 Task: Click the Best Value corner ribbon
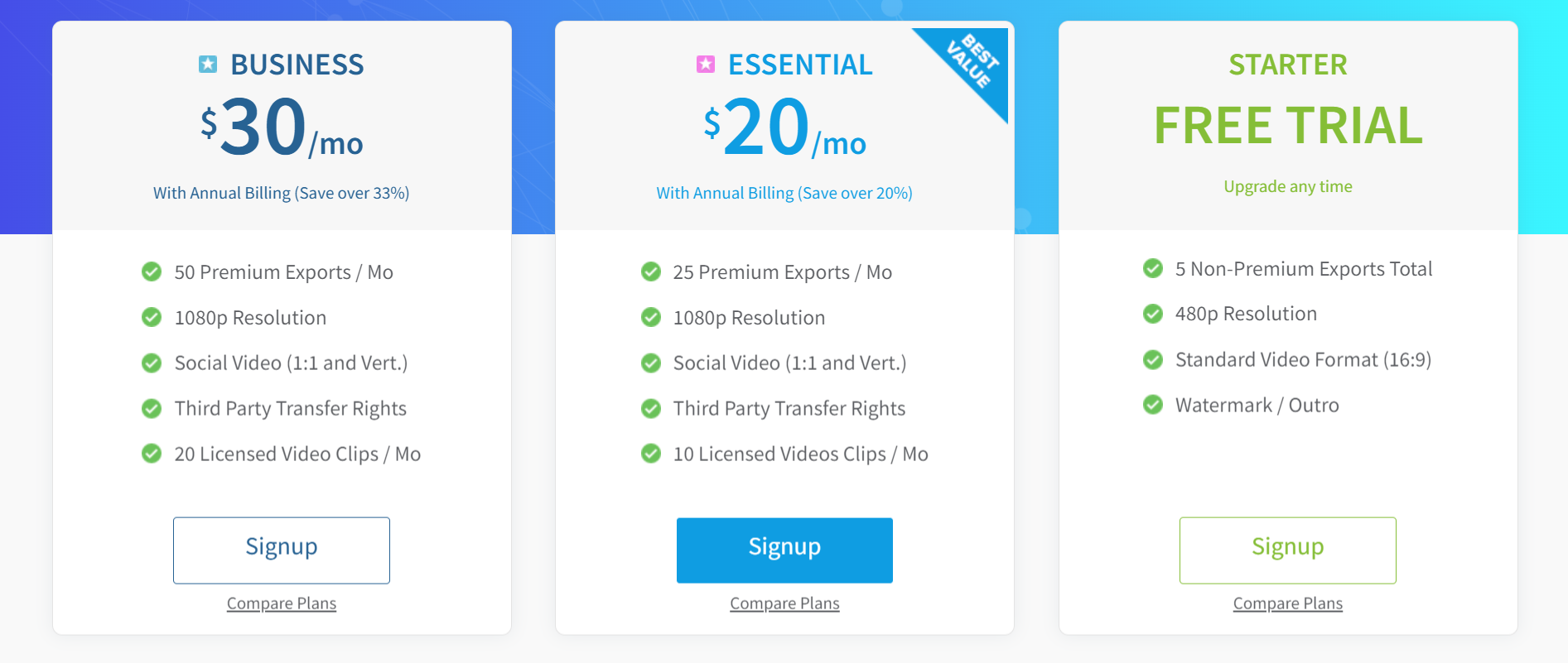click(x=971, y=63)
